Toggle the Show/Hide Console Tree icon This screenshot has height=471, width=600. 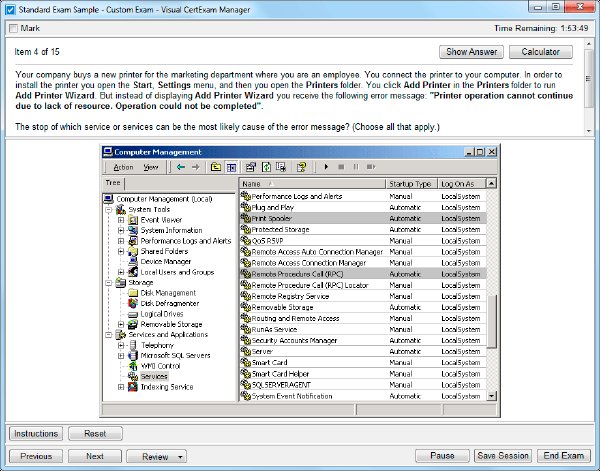coord(231,167)
